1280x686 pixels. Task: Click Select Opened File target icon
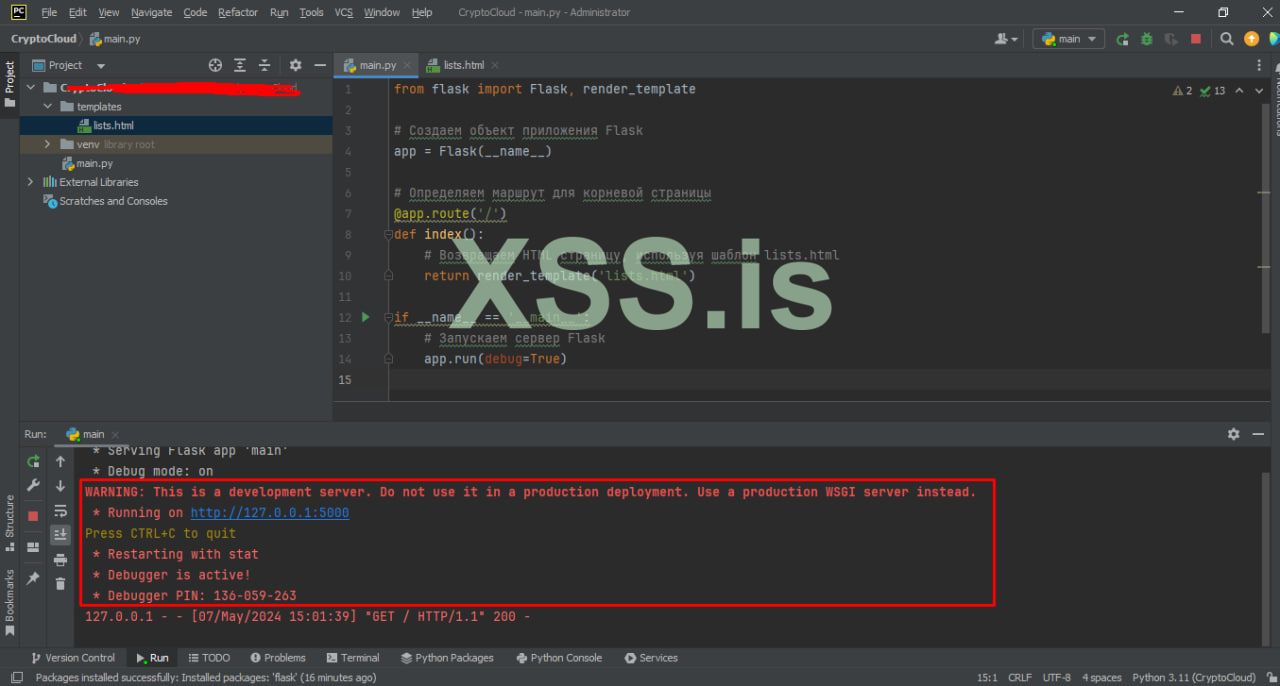[x=215, y=65]
